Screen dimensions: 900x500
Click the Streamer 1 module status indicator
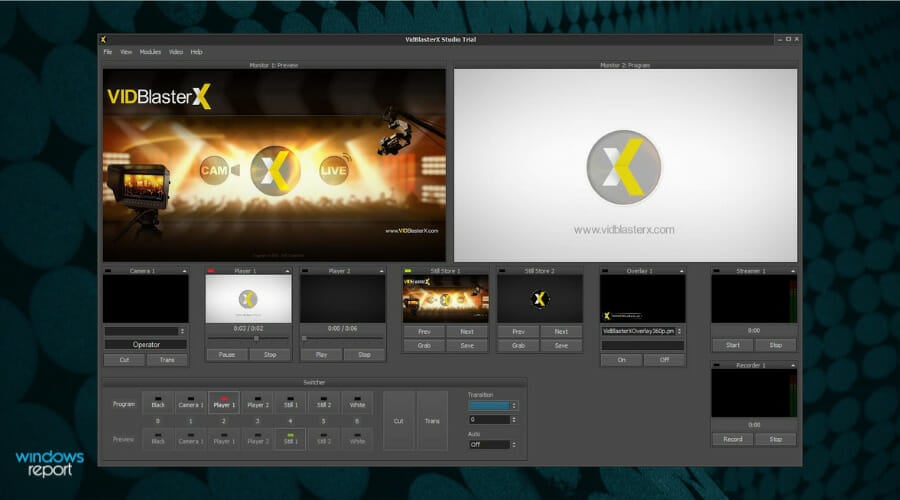click(x=716, y=270)
